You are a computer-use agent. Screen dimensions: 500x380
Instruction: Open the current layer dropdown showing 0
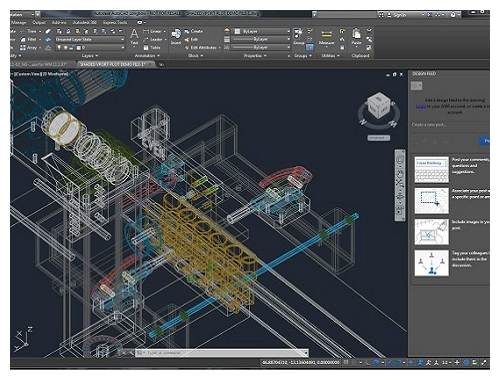click(89, 48)
